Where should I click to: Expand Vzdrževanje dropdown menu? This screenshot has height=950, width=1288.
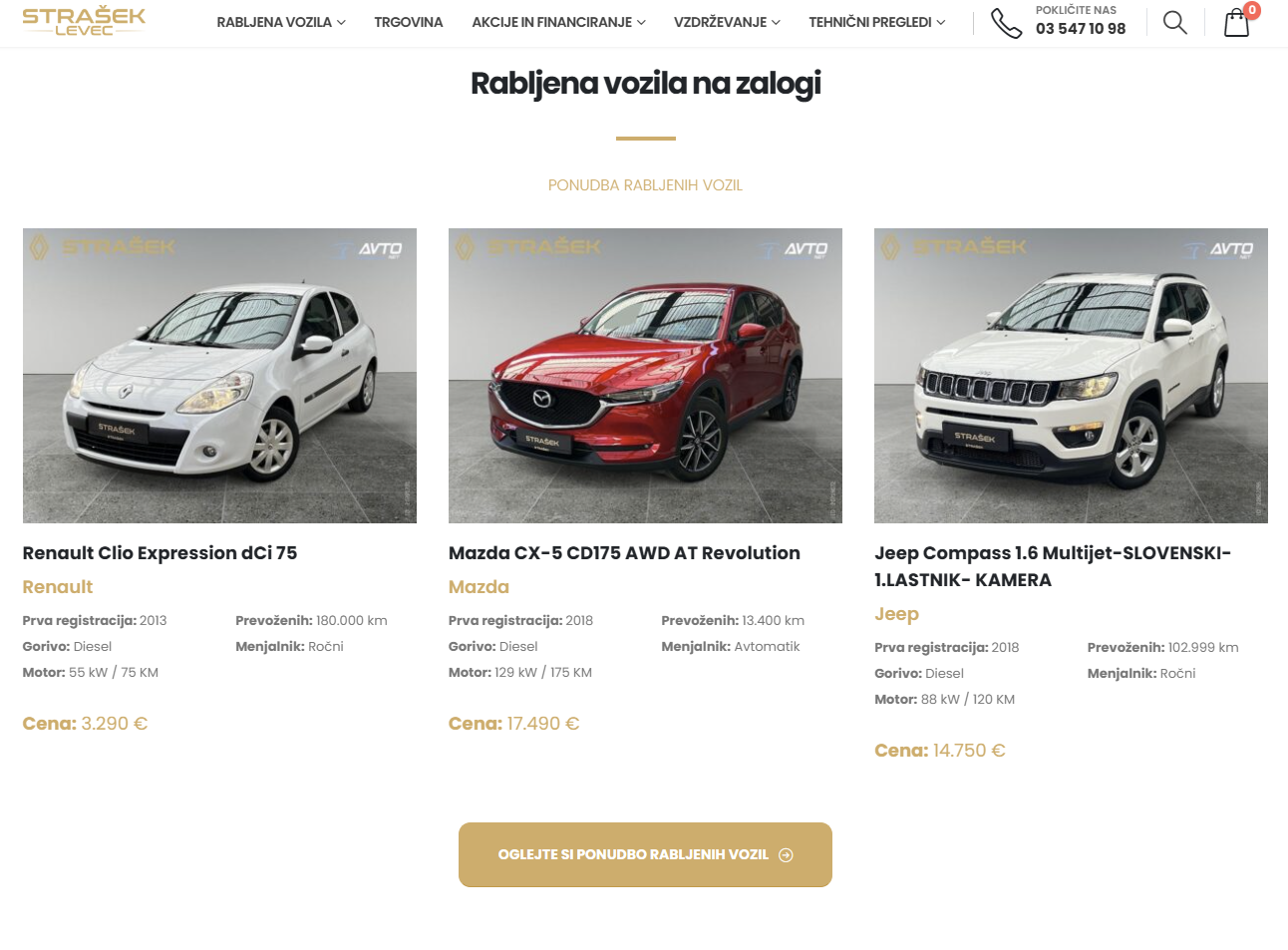click(727, 22)
